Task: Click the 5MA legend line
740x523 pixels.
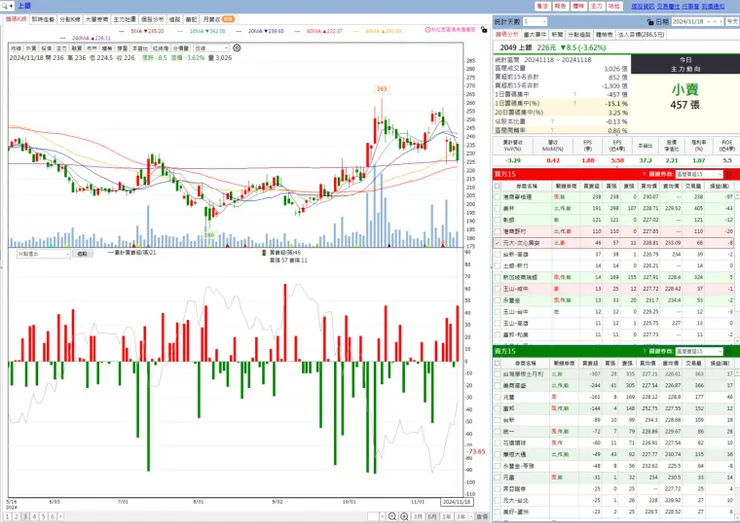Action: click(x=142, y=31)
